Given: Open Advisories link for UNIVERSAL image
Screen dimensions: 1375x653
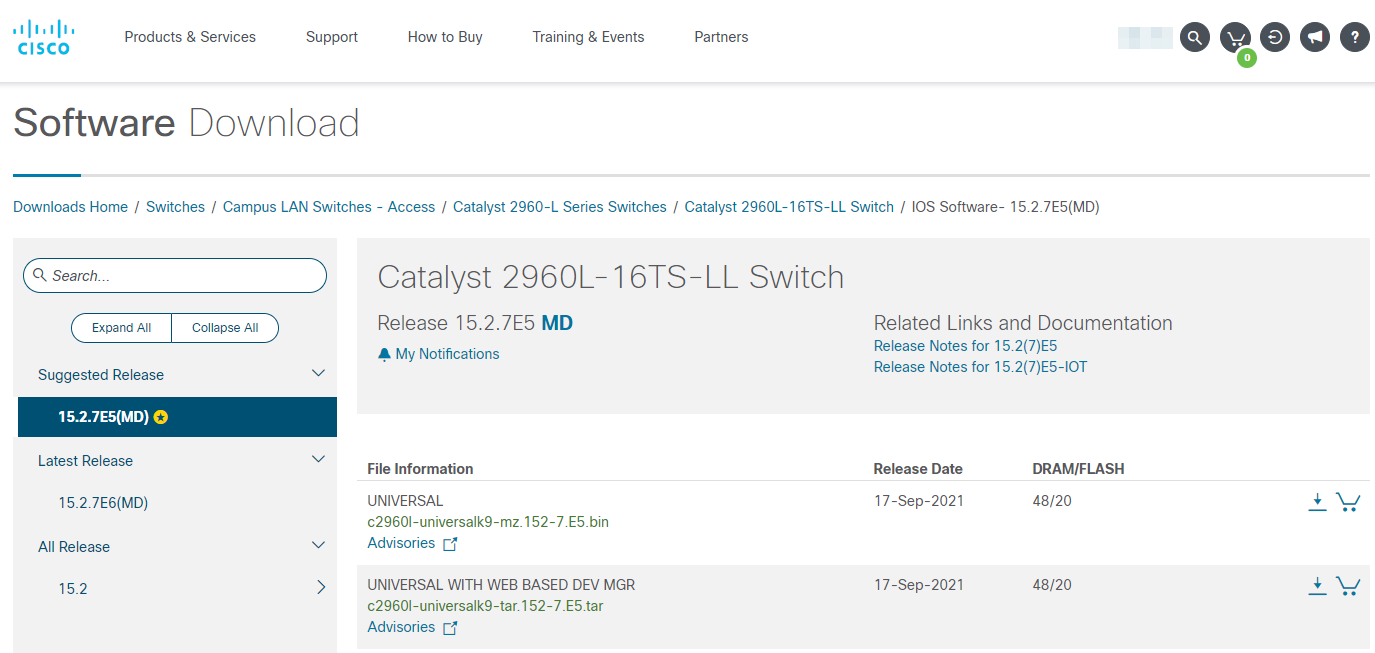Looking at the screenshot, I should [401, 543].
